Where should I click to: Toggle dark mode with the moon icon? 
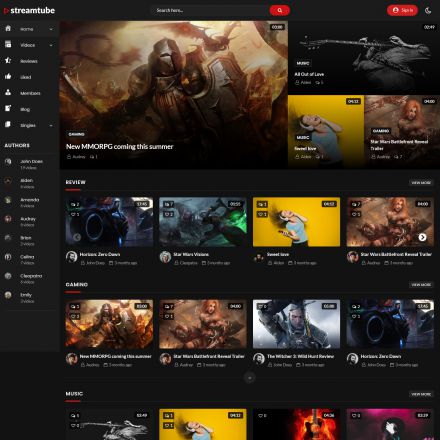(x=428, y=10)
